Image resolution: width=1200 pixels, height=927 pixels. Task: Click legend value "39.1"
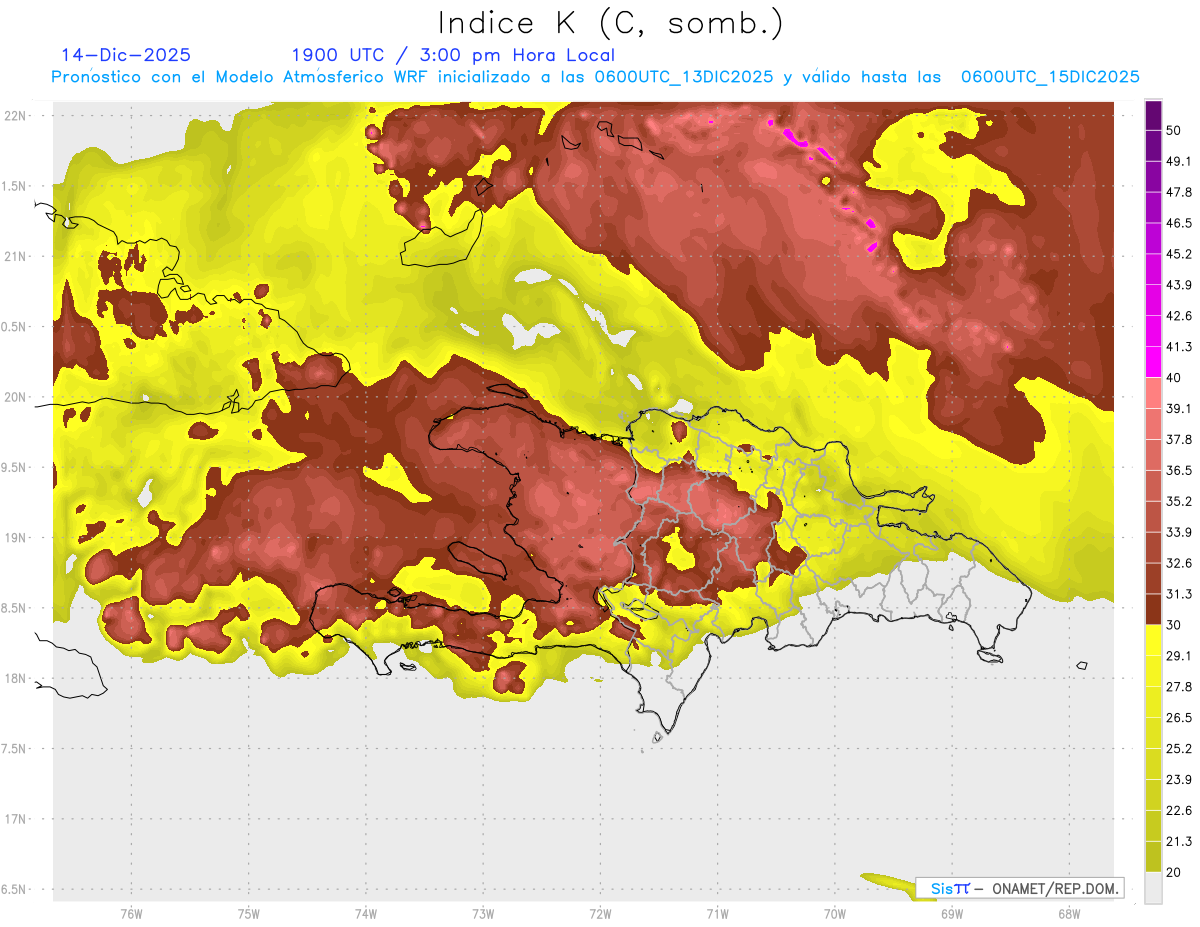click(1179, 409)
